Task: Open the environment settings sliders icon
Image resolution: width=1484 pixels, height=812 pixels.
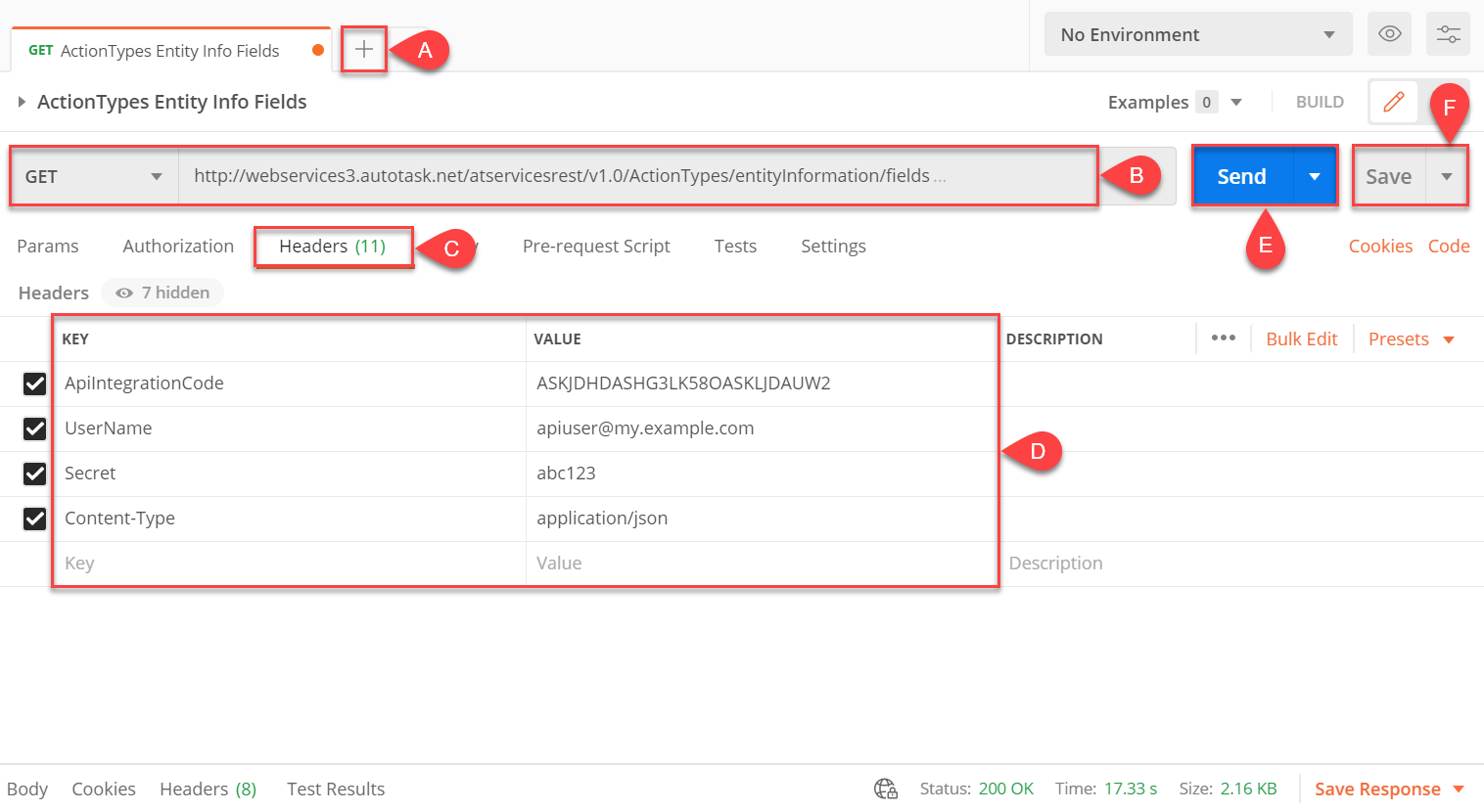Action: click(1448, 33)
